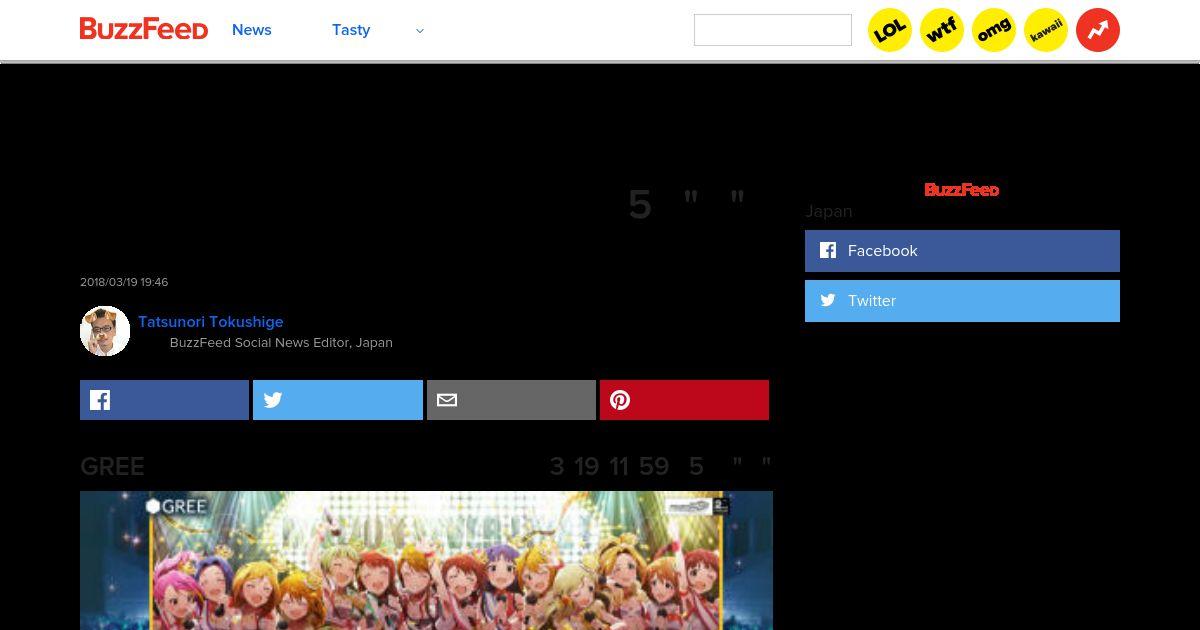Select 'BuzzFeed Social News Editor, Japan' text
This screenshot has height=630, width=1200.
(x=281, y=343)
